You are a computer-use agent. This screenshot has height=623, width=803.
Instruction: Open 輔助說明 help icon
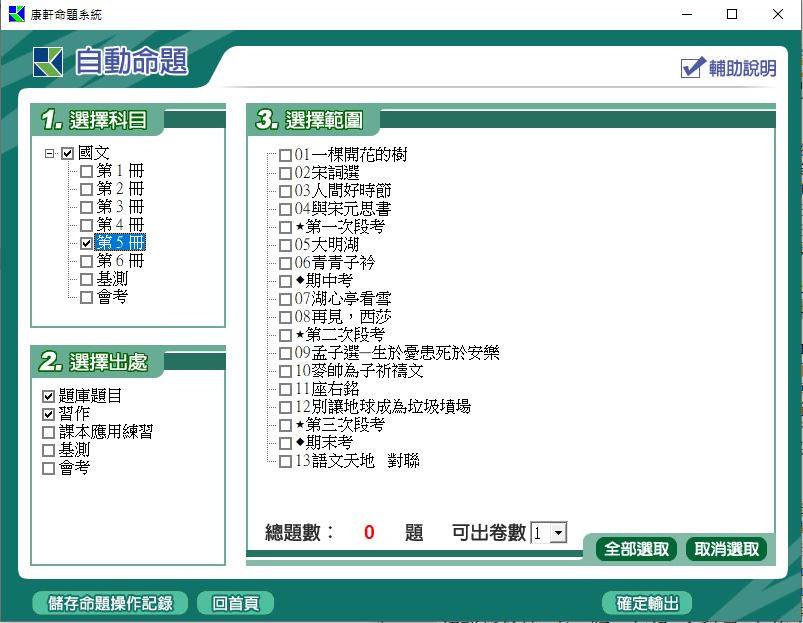pos(693,67)
